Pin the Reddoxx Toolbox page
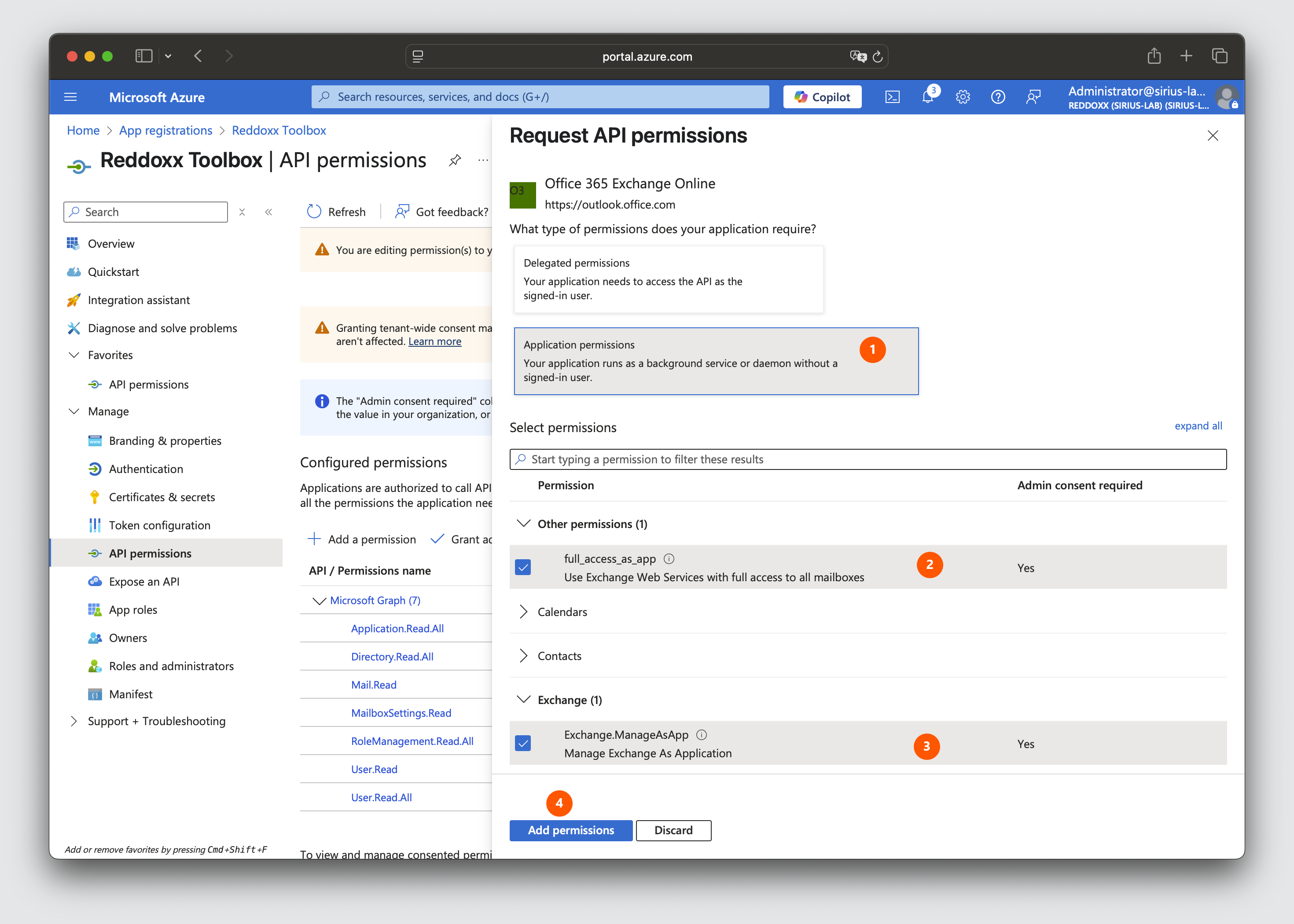The height and width of the screenshot is (924, 1294). tap(455, 161)
